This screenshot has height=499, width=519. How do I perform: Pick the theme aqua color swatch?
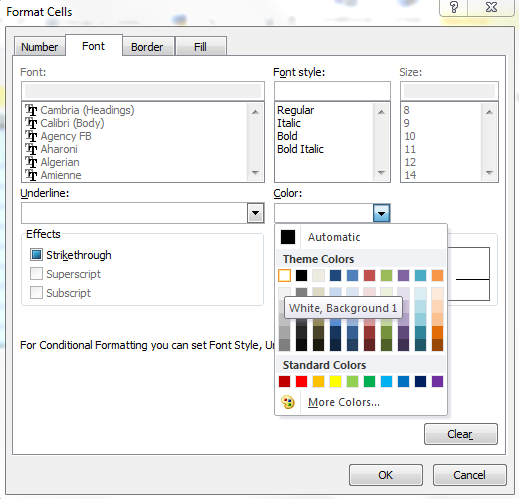(x=420, y=276)
